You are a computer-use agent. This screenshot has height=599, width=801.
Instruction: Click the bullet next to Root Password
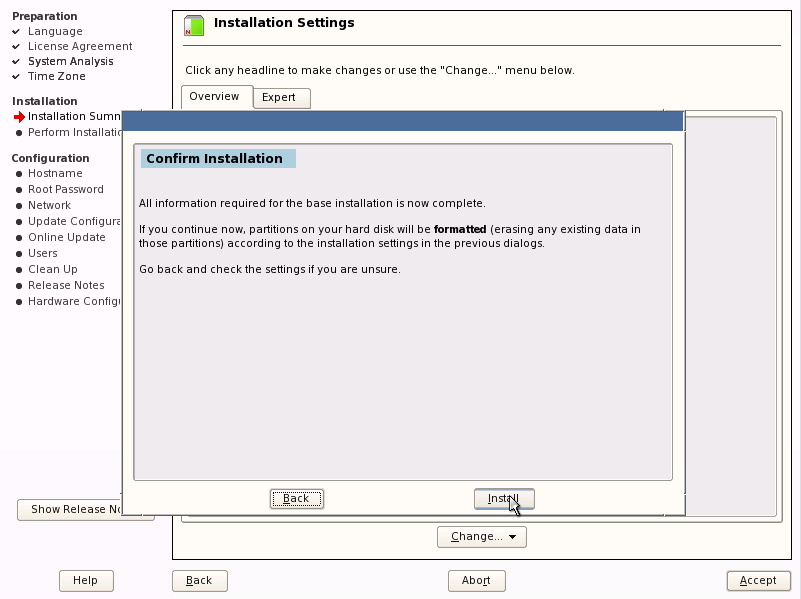tap(18, 190)
